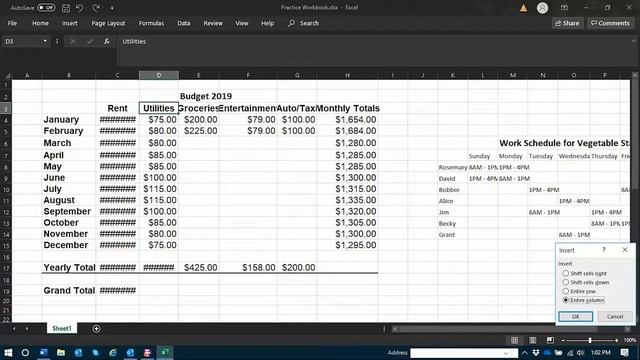The width and height of the screenshot is (640, 360).
Task: Switch to the Data ribbon tab
Action: coord(184,23)
